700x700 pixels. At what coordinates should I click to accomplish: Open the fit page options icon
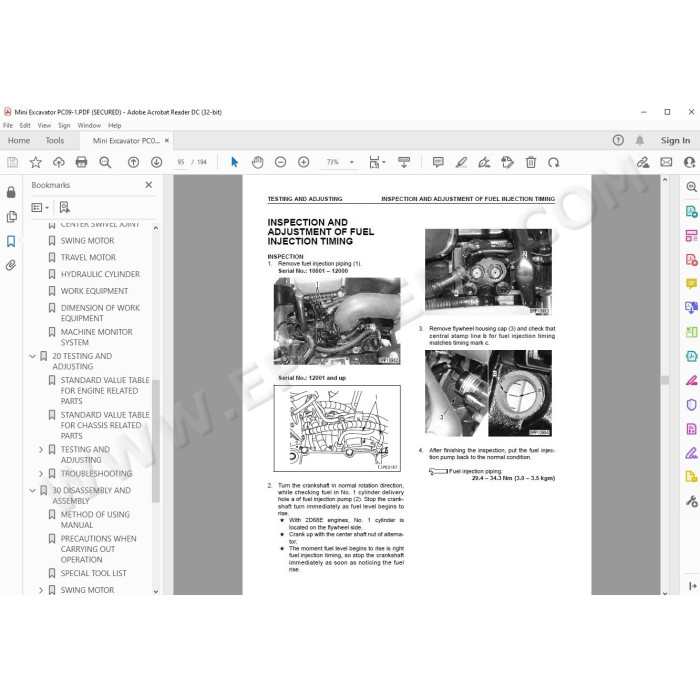click(377, 162)
